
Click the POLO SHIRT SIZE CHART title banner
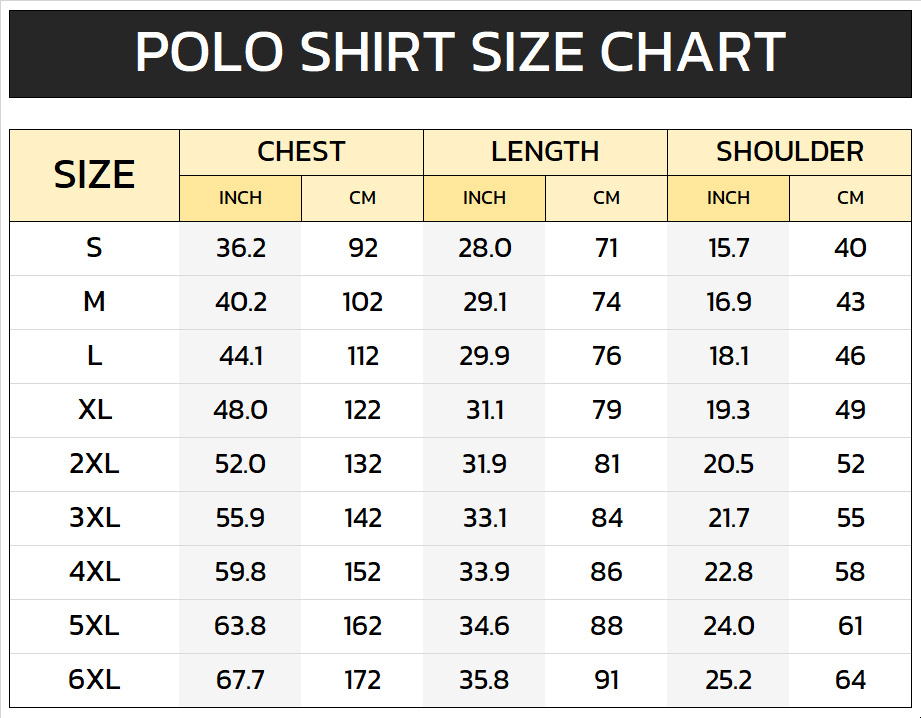(460, 53)
